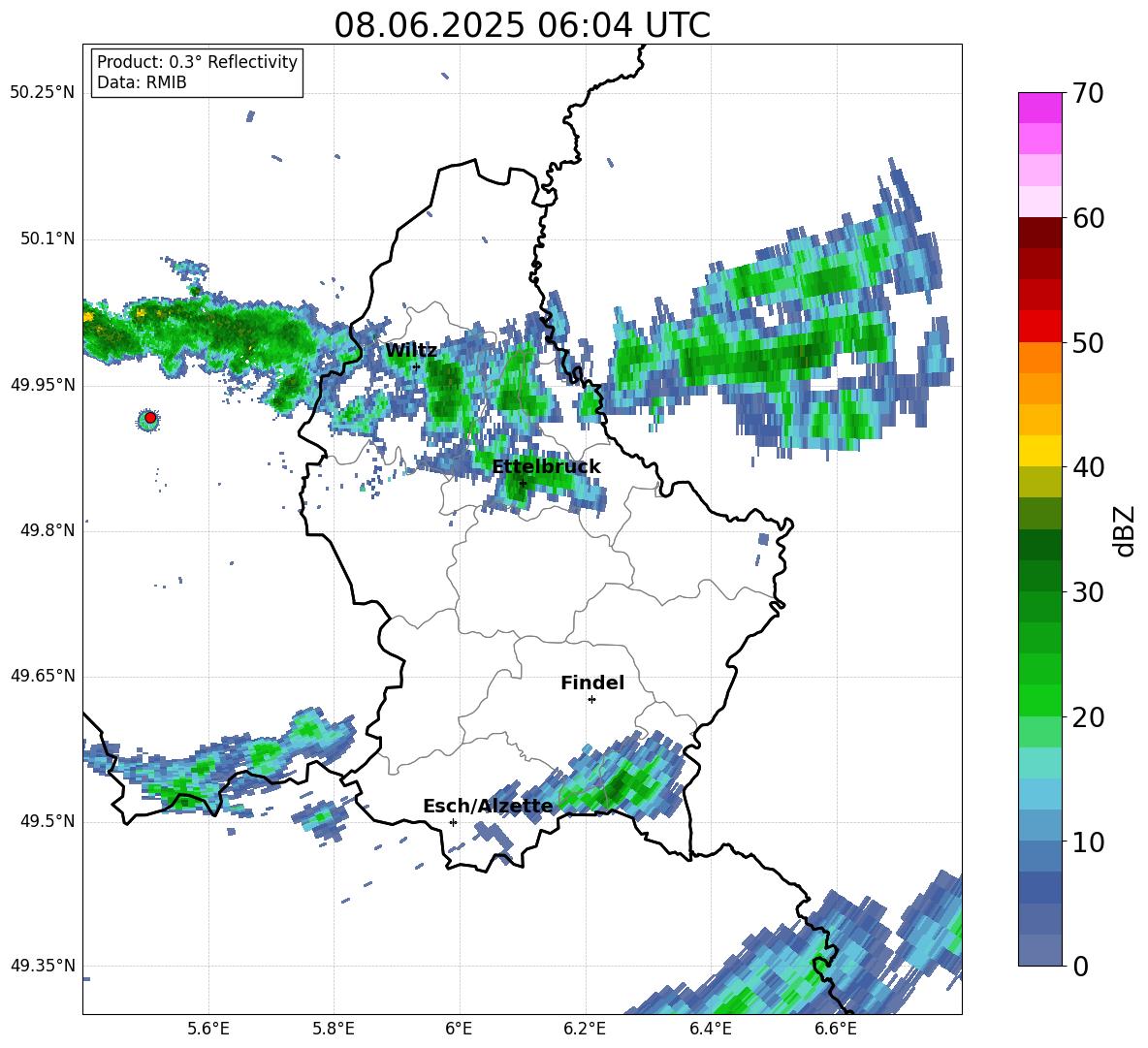Click the Findel station cross marker
The width and height of the screenshot is (1148, 1048).
pos(591,700)
